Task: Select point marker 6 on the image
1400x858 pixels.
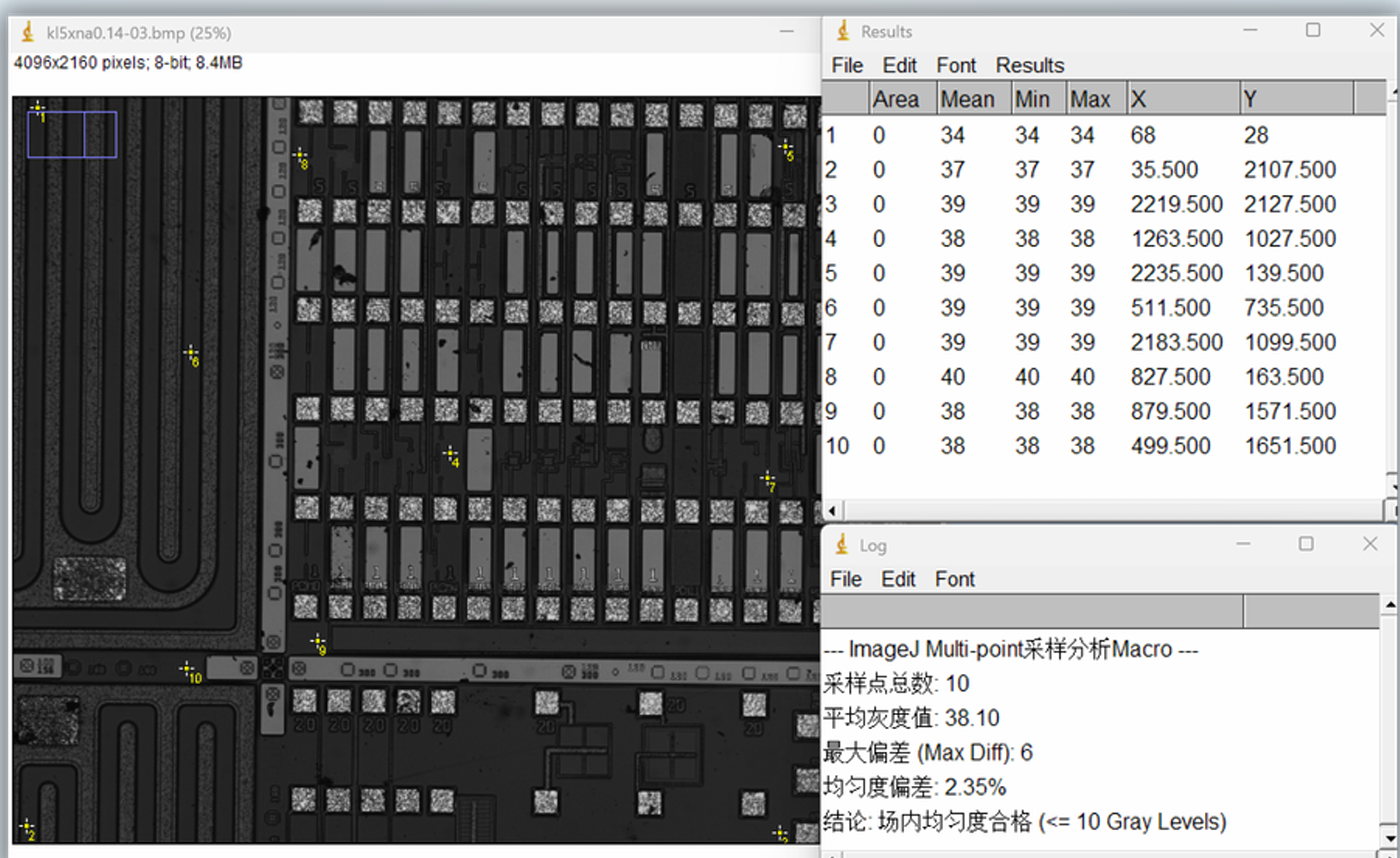Action: [189, 352]
